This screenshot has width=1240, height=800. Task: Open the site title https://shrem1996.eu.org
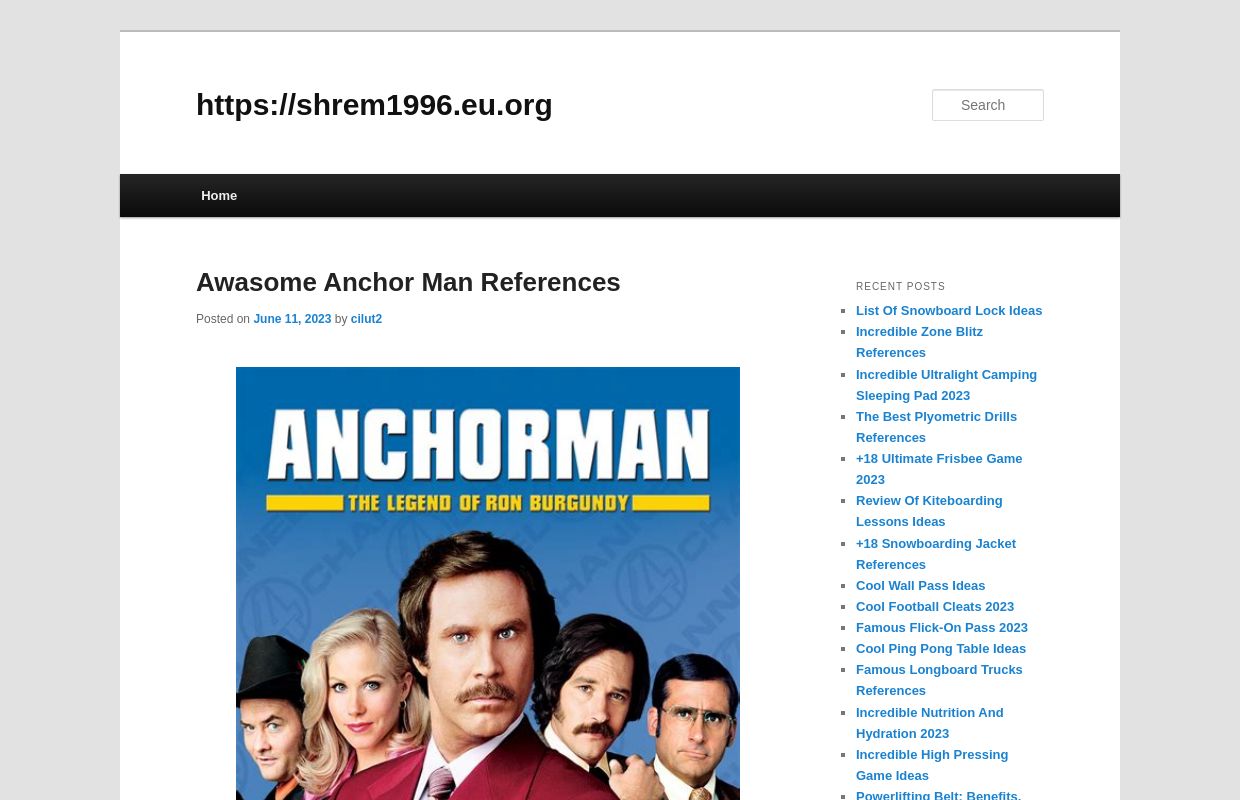point(374,105)
